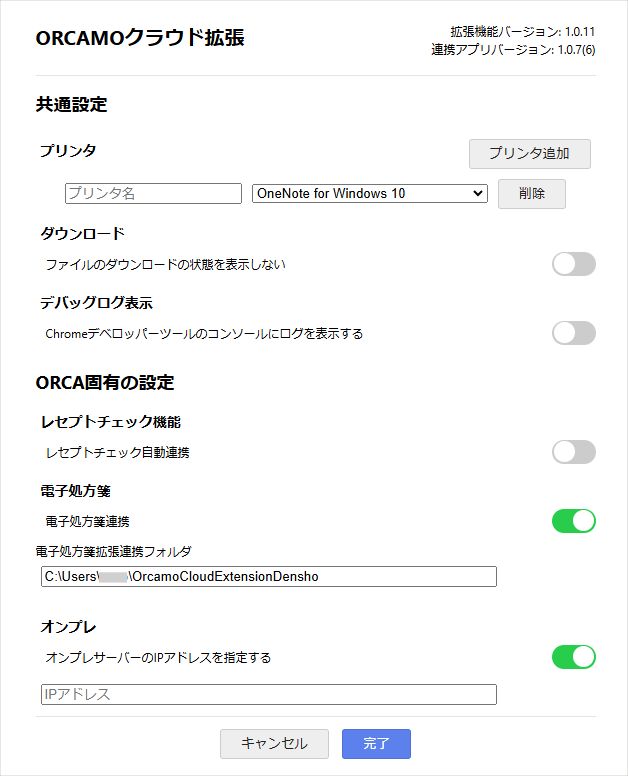
Task: Click the プリンタ追加 button
Action: pos(530,153)
